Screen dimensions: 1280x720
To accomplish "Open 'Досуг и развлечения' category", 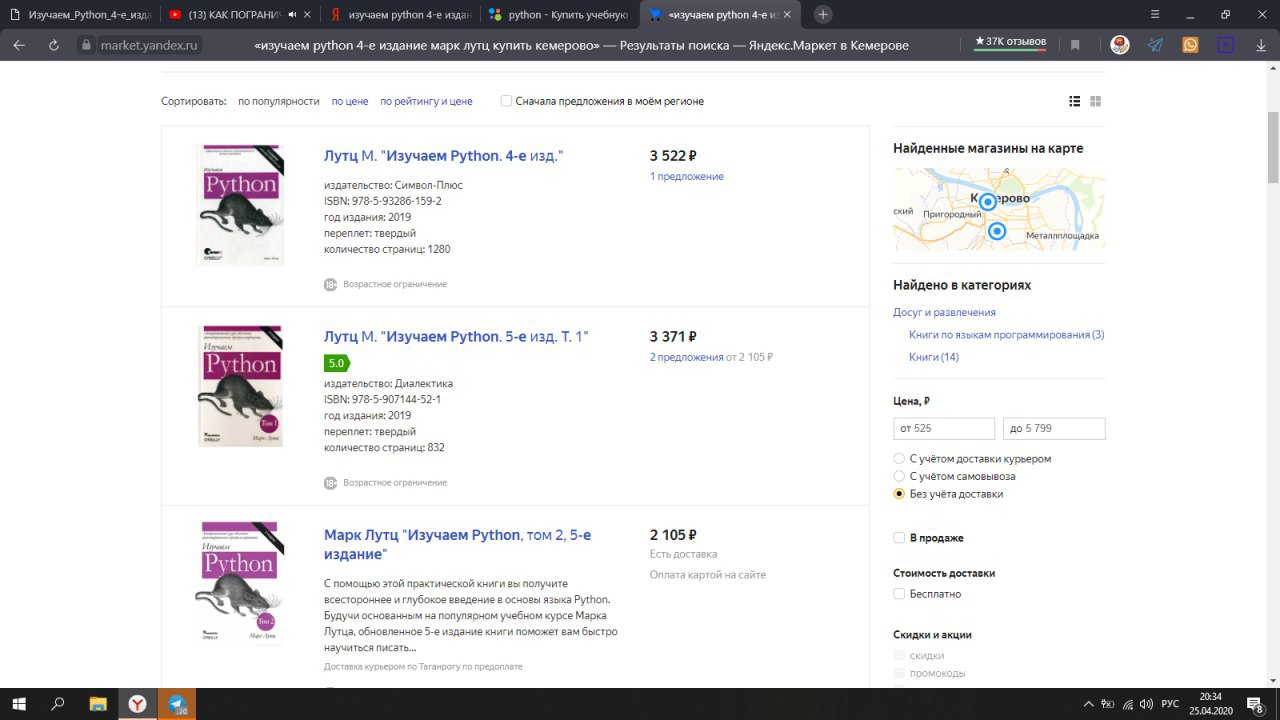I will [x=944, y=312].
